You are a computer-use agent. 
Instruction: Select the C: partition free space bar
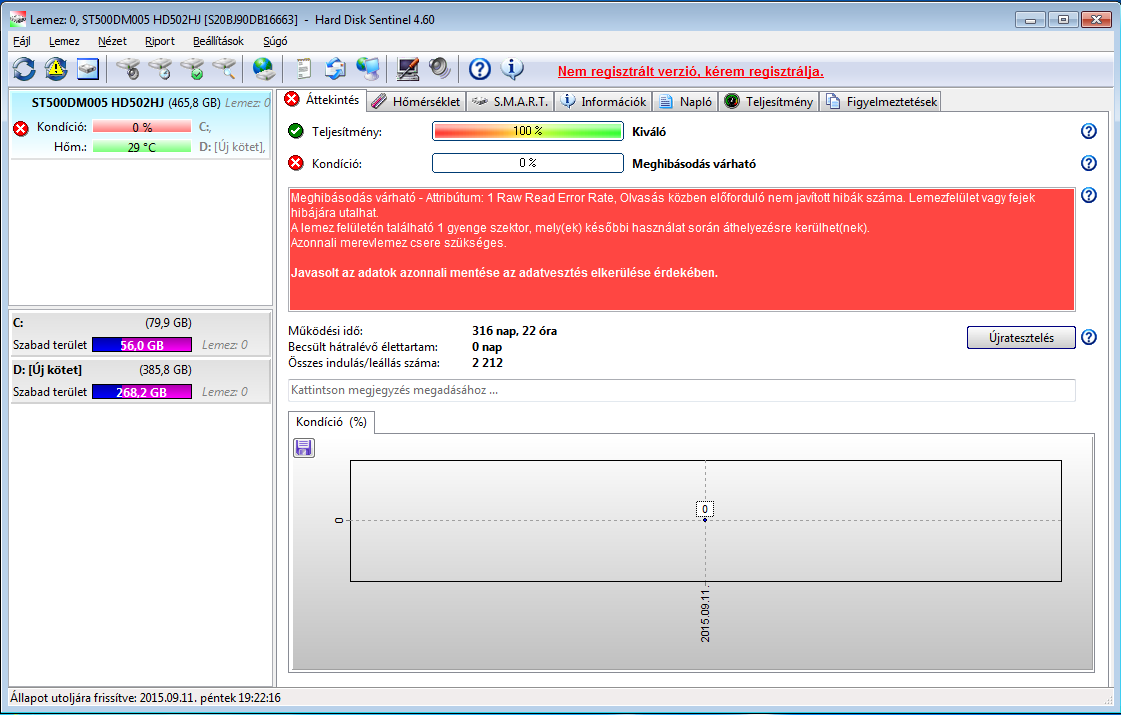coord(142,345)
